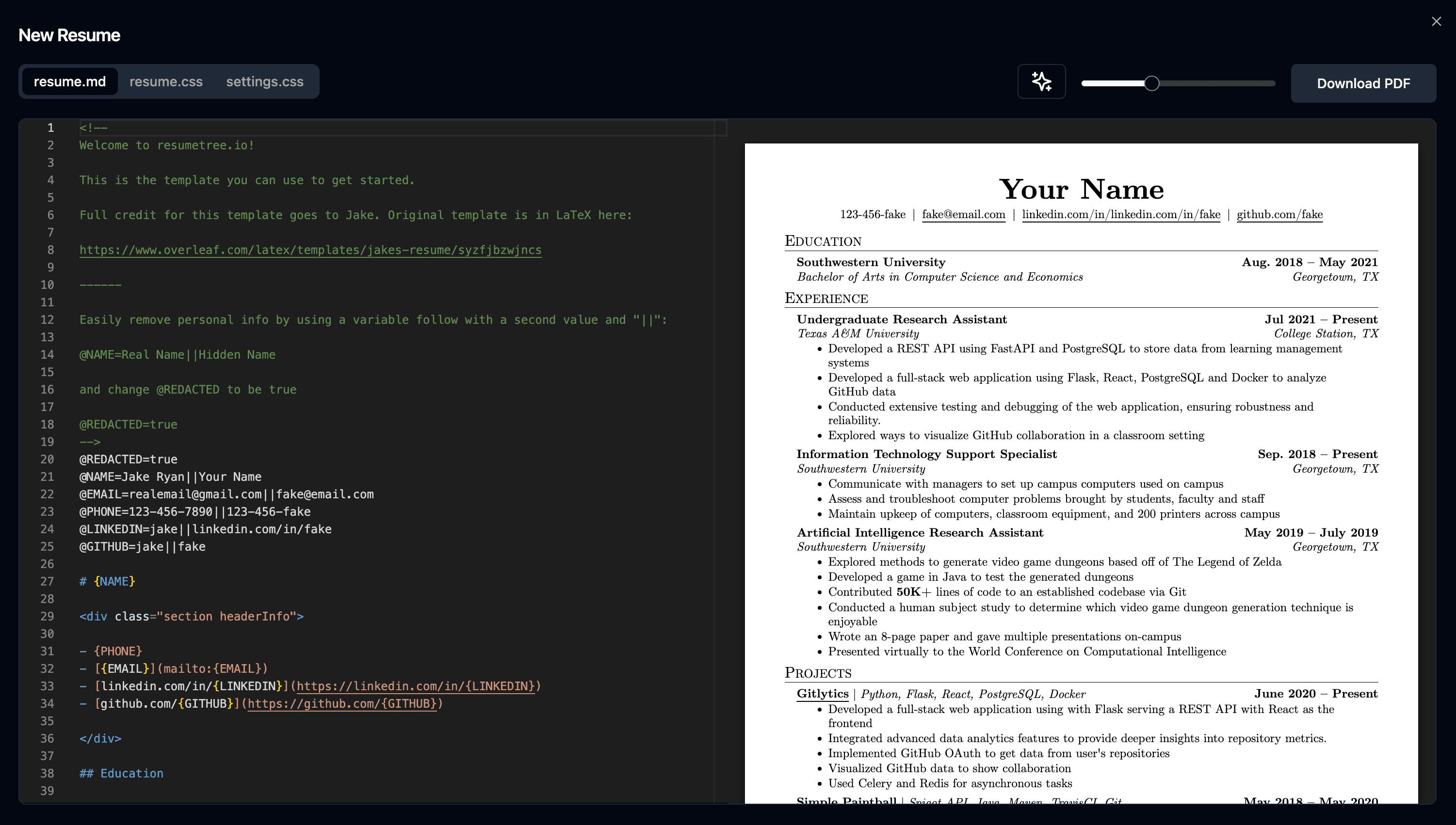Place cursor on the @NAME=Jake Ryan line
This screenshot has height=825, width=1456.
coord(170,476)
